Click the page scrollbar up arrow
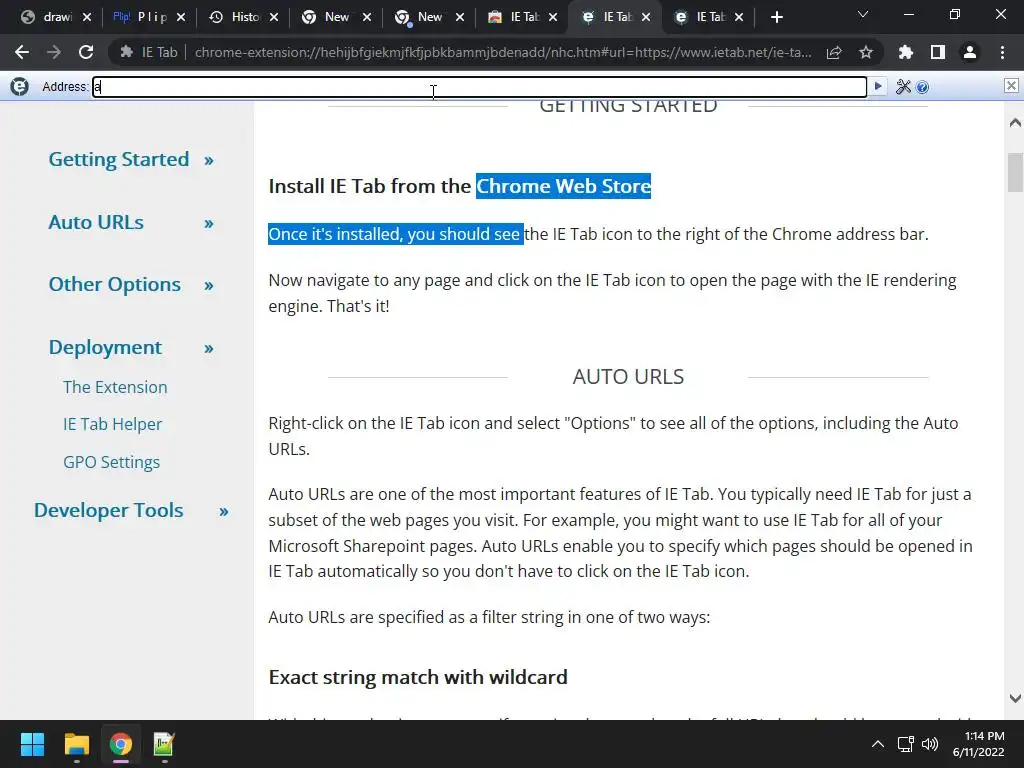The image size is (1024, 768). click(x=1015, y=123)
